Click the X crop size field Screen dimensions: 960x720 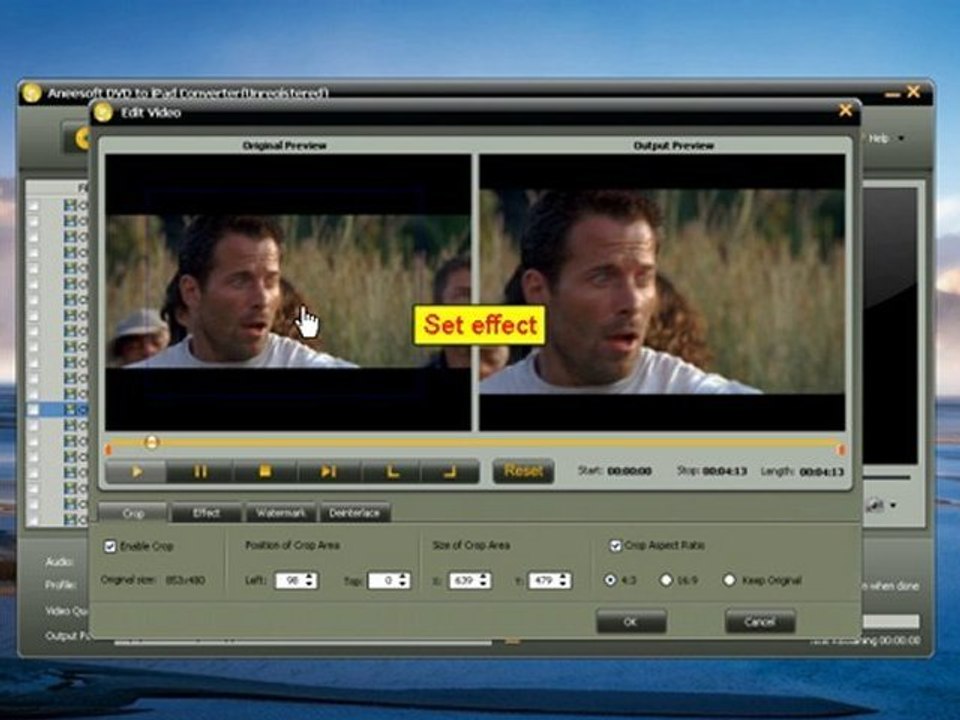click(x=464, y=580)
